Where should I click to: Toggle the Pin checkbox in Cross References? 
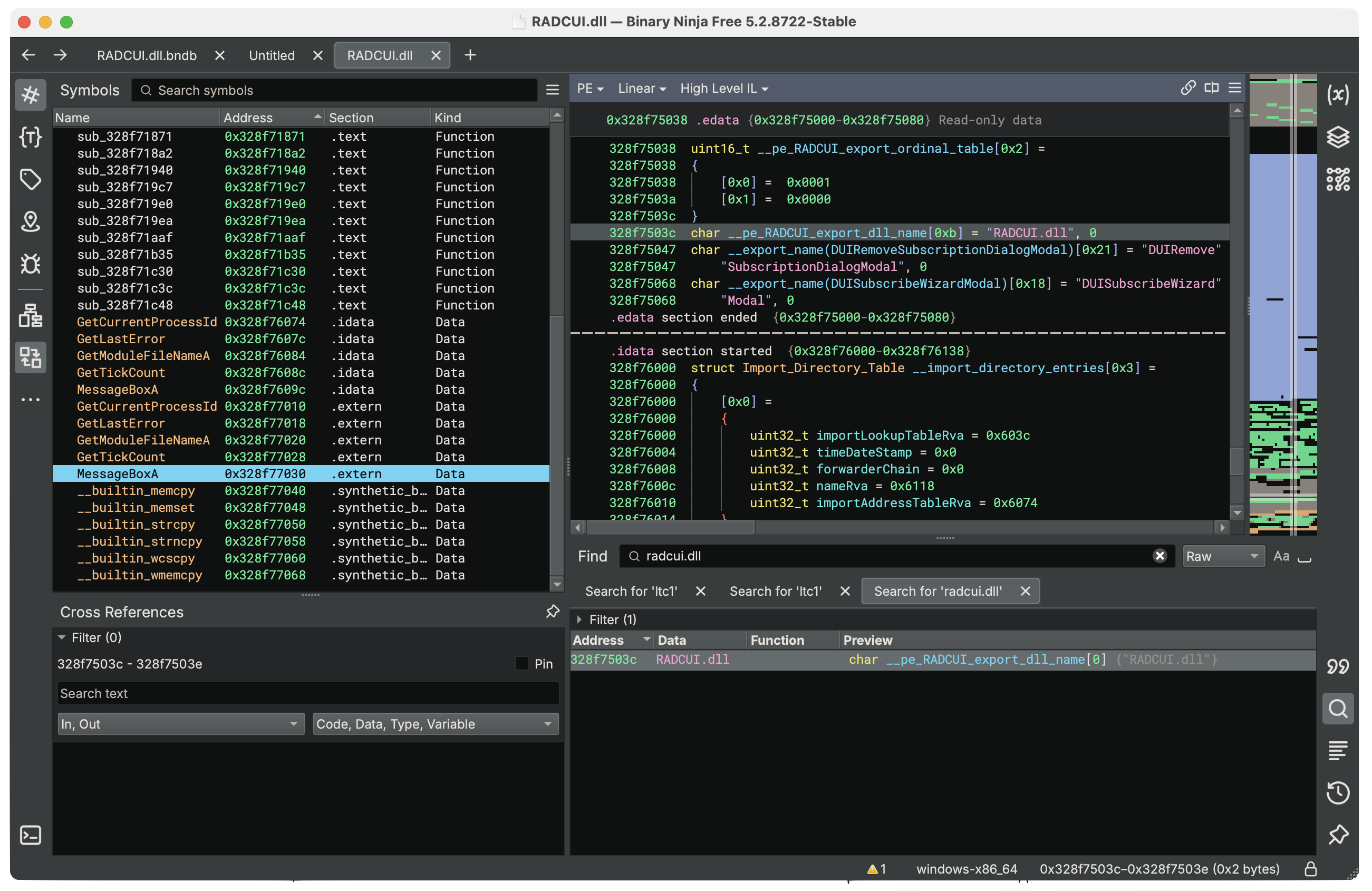coord(521,663)
